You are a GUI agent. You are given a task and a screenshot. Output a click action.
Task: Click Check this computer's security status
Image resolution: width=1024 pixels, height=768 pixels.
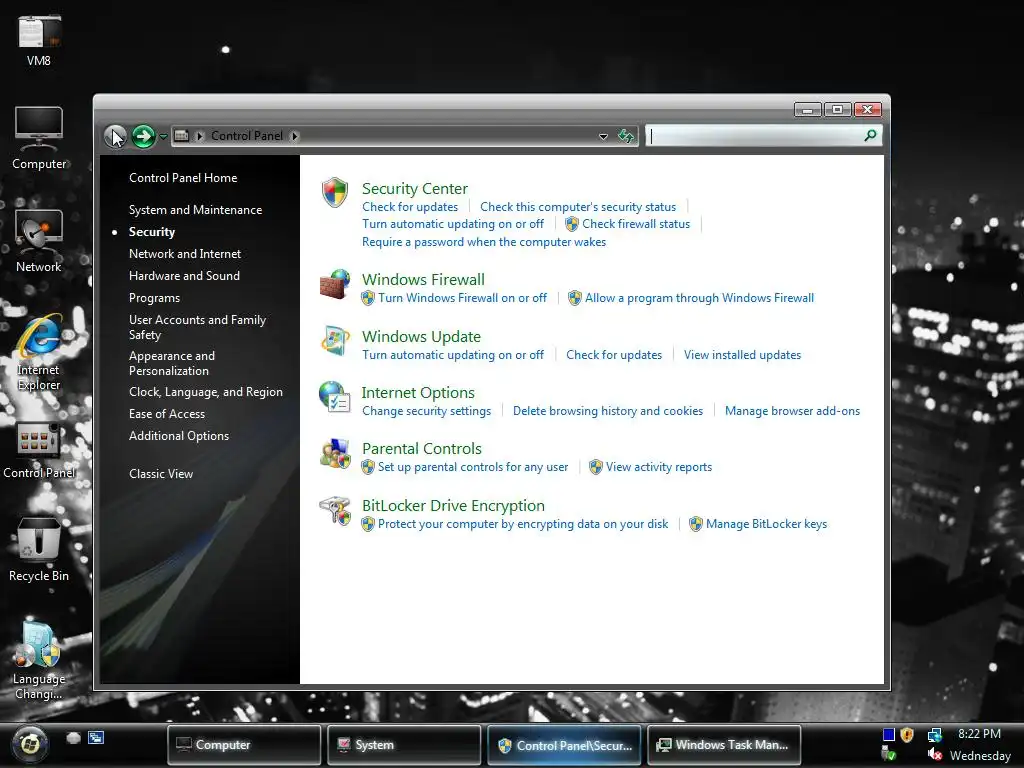[578, 206]
